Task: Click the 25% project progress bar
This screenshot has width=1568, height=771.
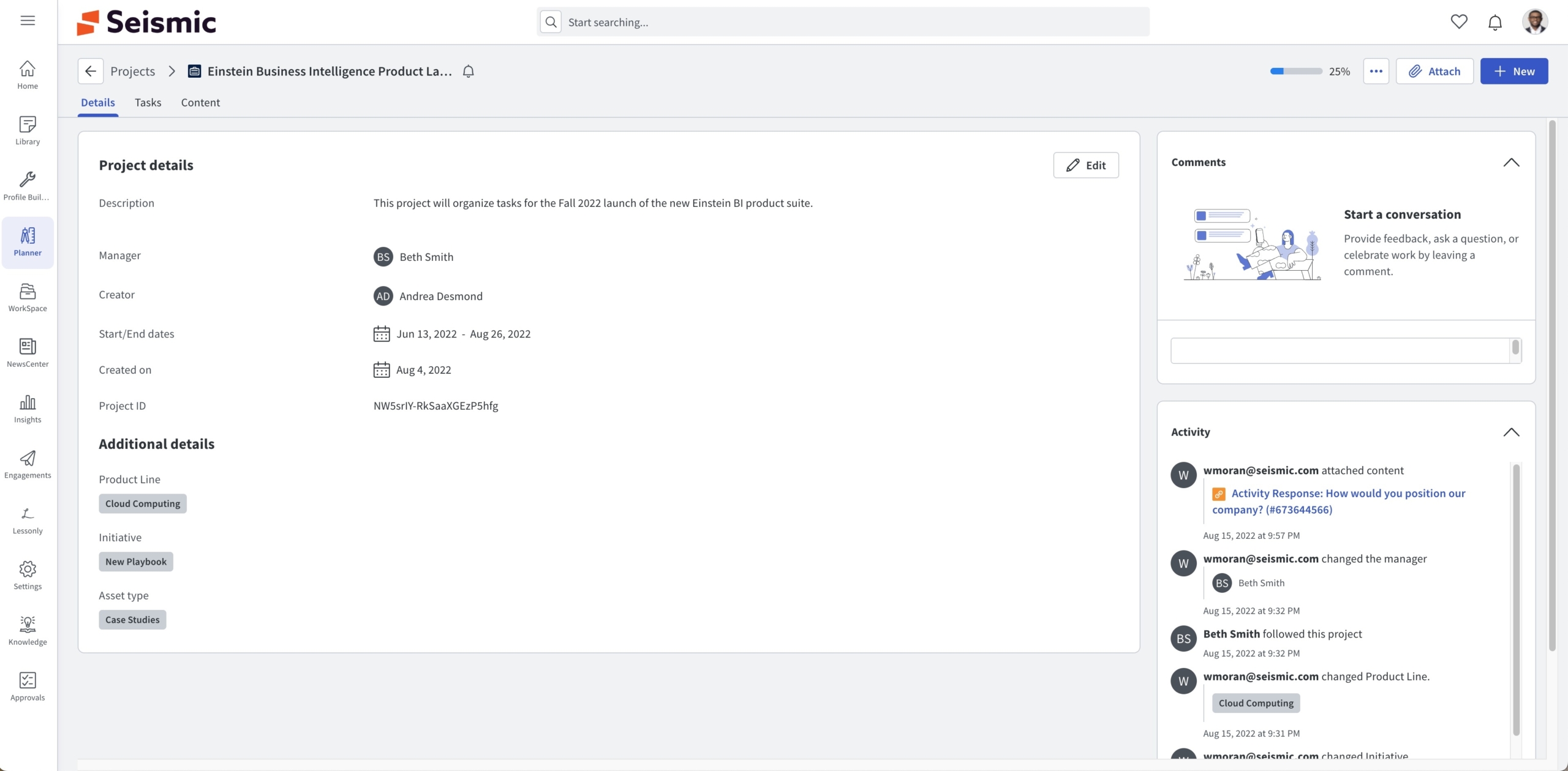Action: click(x=1295, y=71)
